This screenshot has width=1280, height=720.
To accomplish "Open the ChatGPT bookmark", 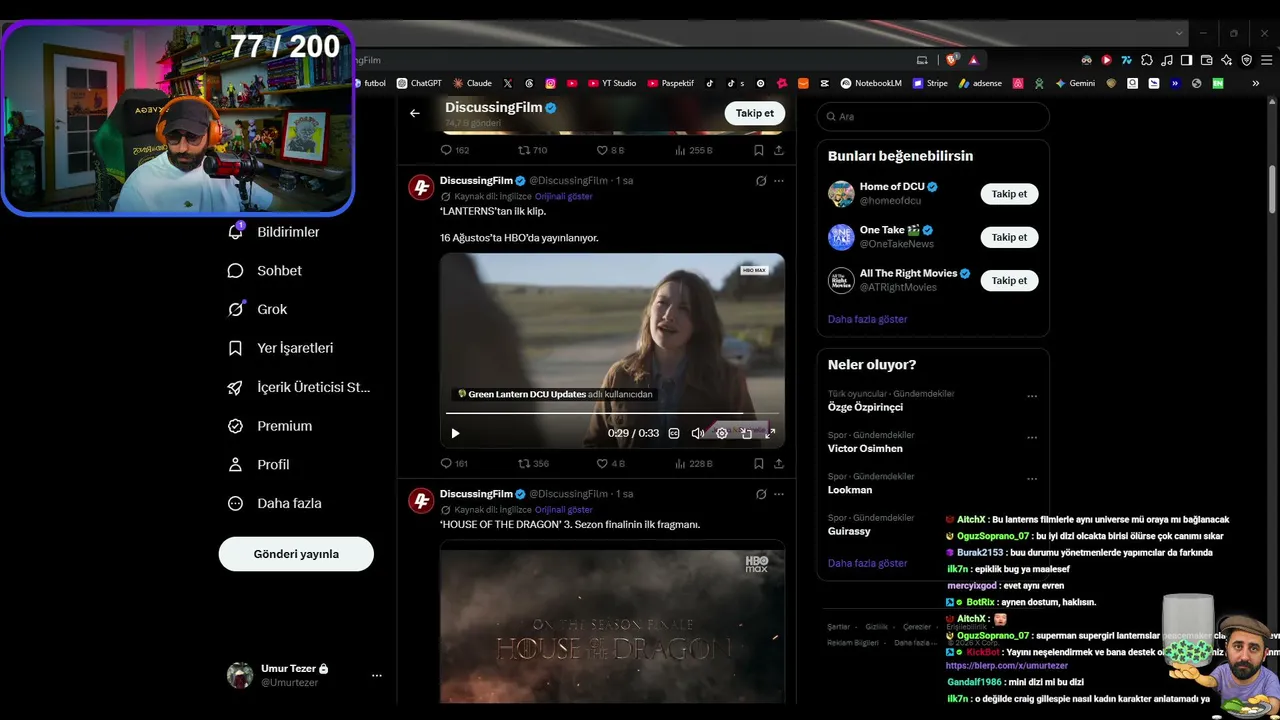I will tap(419, 83).
